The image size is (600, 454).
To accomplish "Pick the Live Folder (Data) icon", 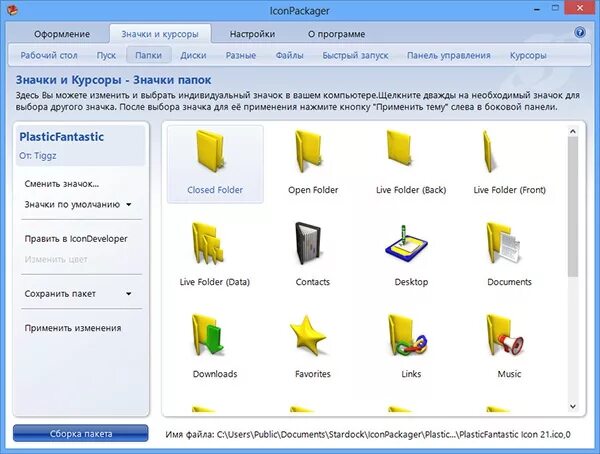I will click(x=208, y=244).
